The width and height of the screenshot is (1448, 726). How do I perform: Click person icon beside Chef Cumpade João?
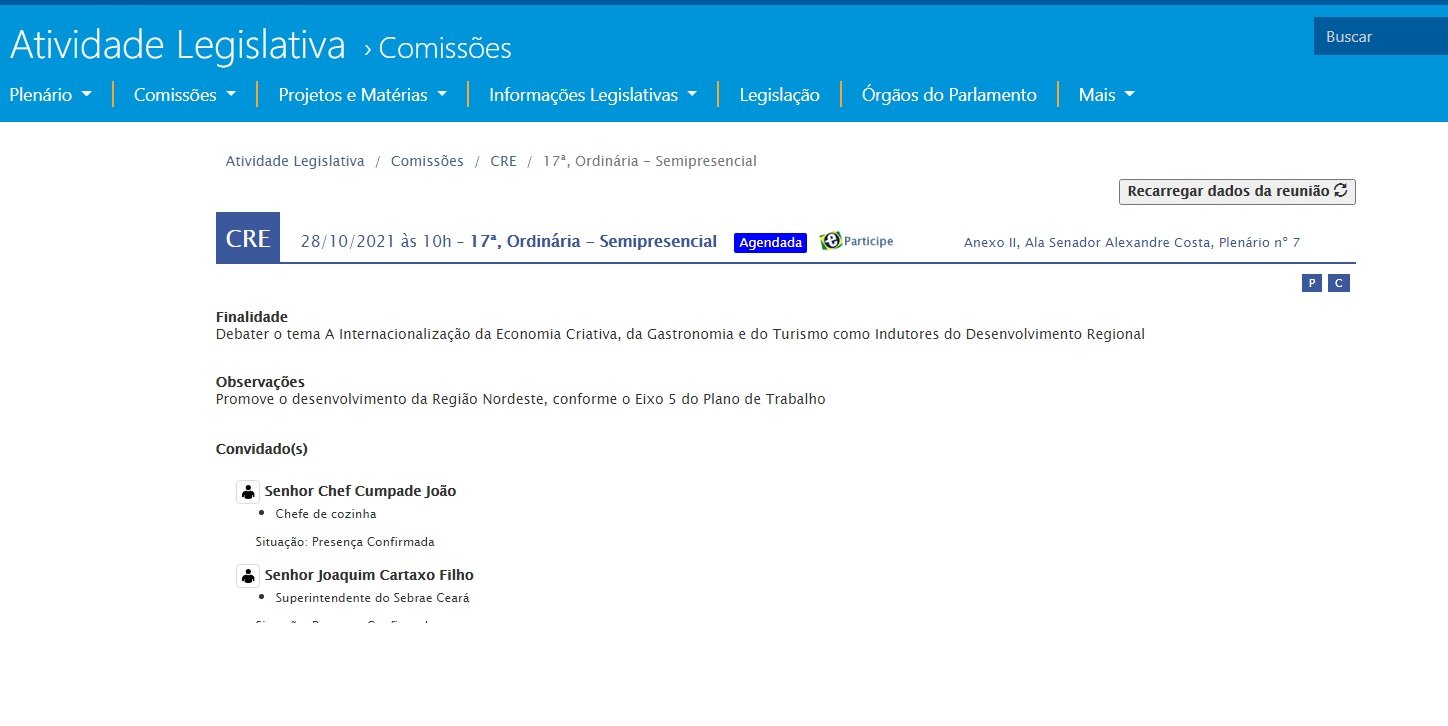(x=248, y=492)
